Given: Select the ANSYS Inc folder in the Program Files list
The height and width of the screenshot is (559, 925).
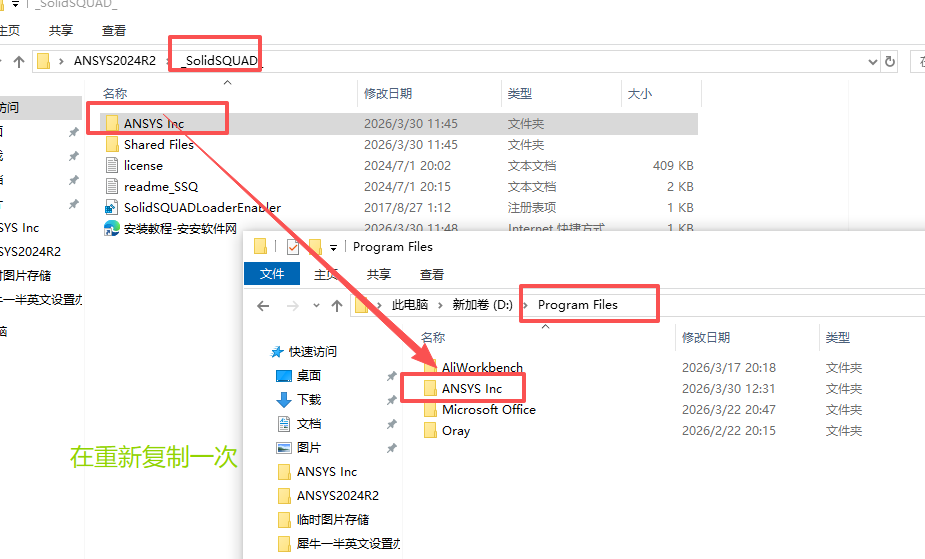Looking at the screenshot, I should (x=463, y=389).
